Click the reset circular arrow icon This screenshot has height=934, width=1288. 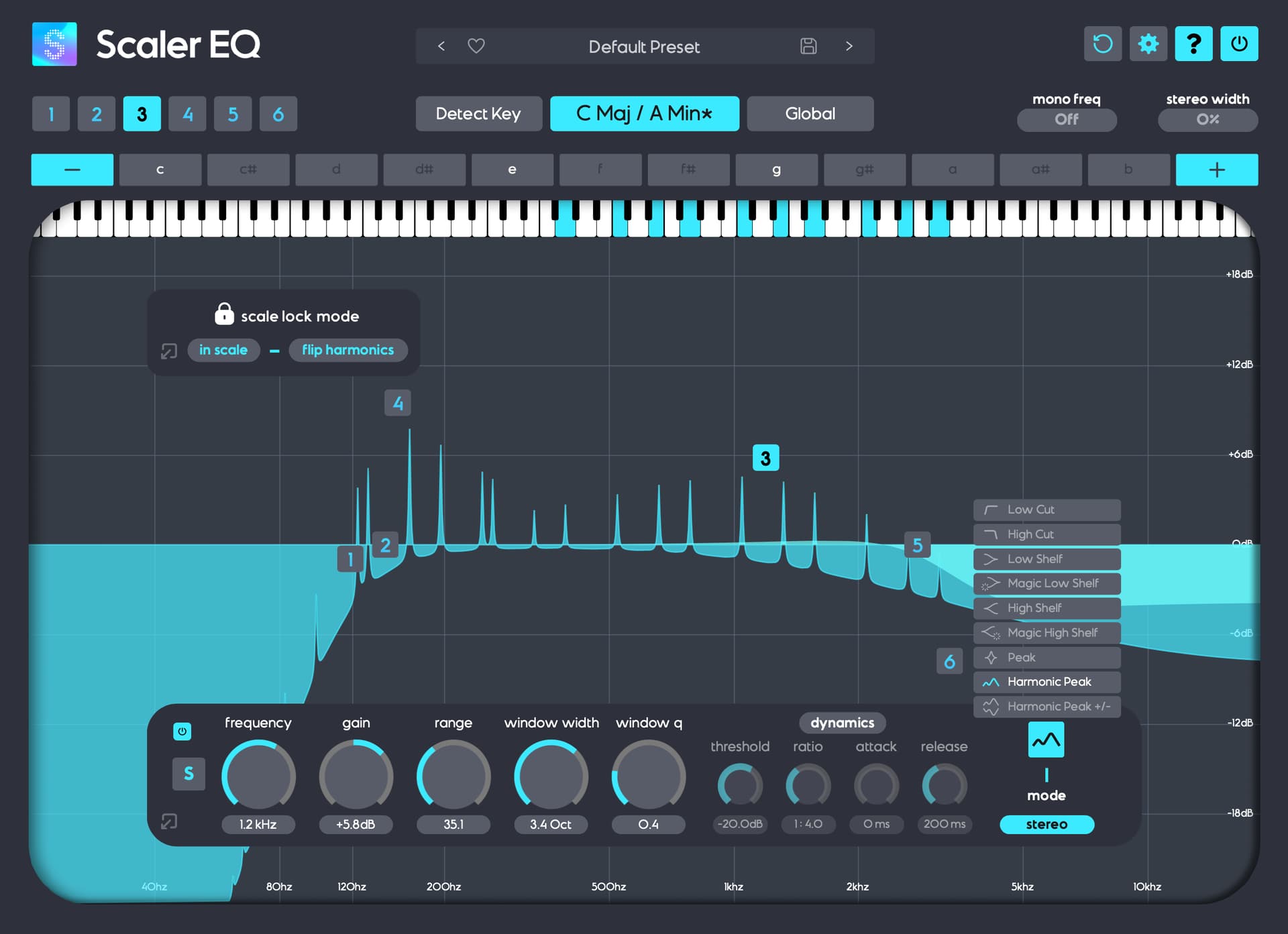coord(1102,44)
